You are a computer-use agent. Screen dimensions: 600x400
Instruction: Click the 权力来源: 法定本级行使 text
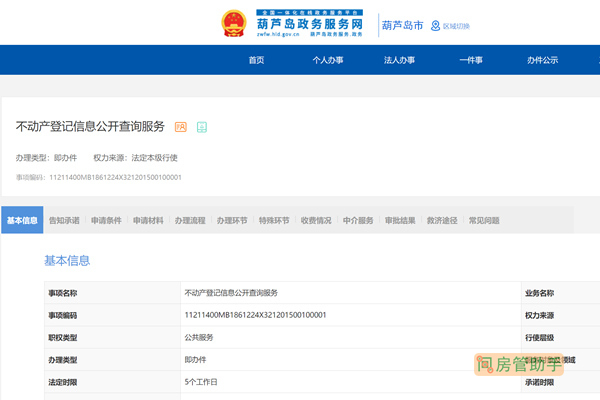(x=135, y=158)
